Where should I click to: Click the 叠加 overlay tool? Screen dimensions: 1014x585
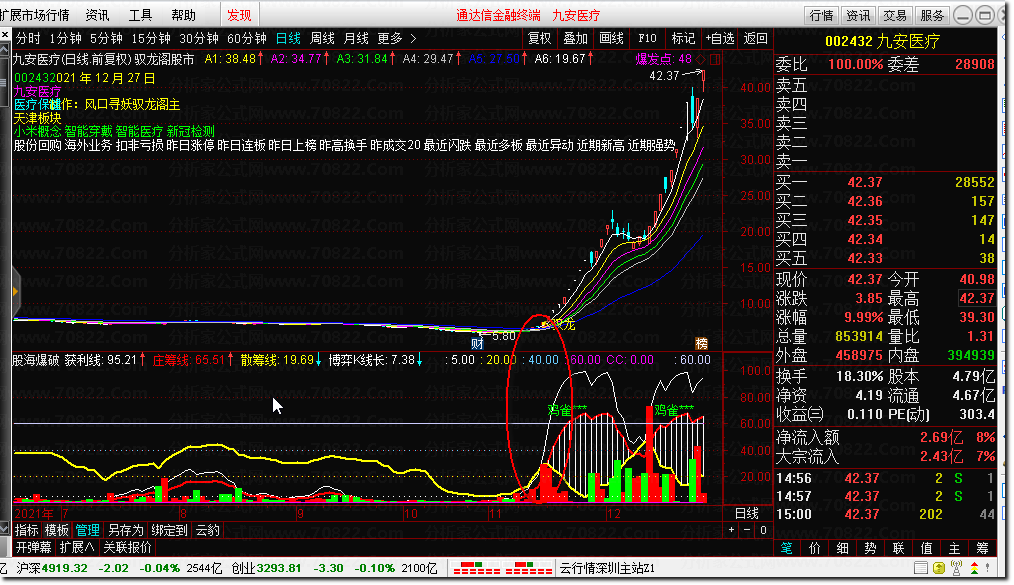[x=576, y=39]
